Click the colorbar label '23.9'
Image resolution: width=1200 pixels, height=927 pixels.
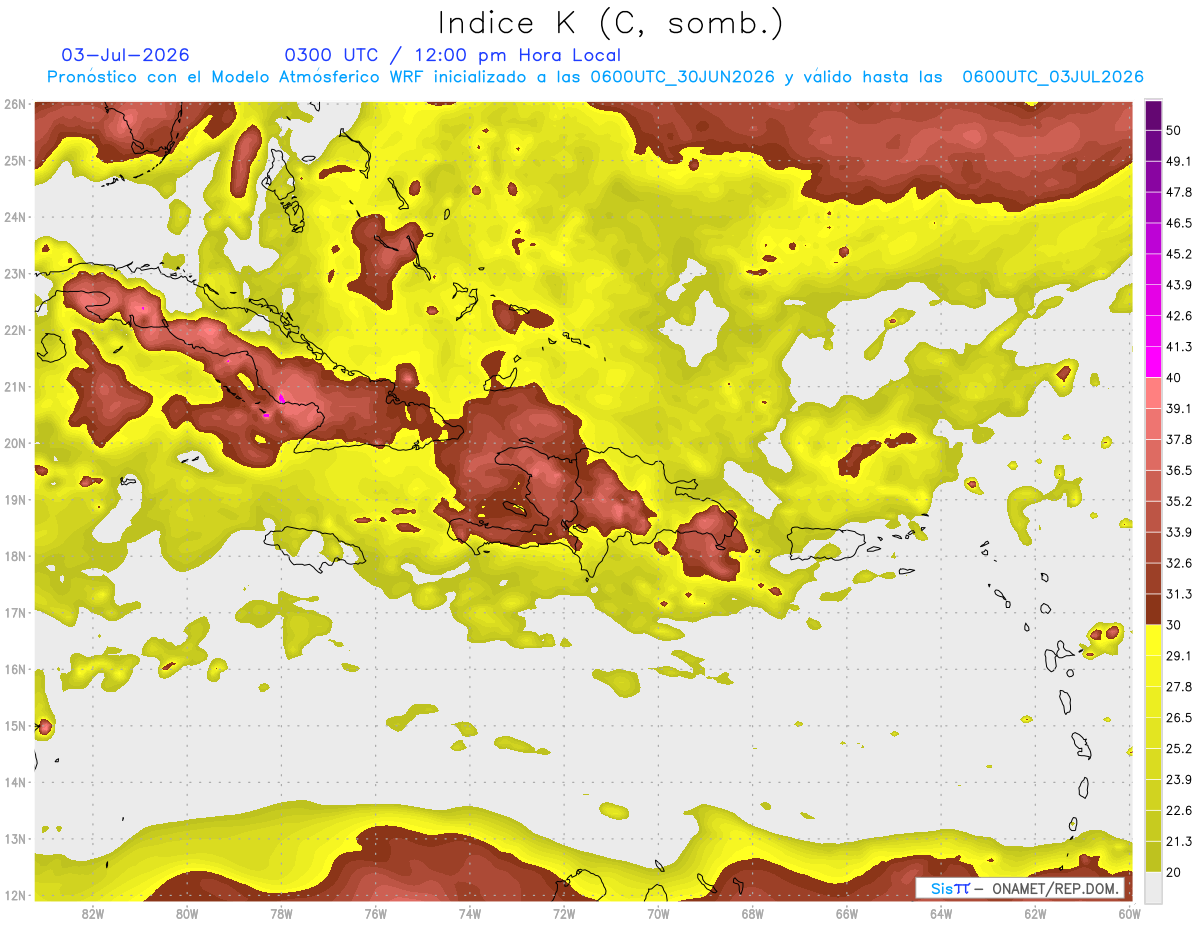[1180, 779]
